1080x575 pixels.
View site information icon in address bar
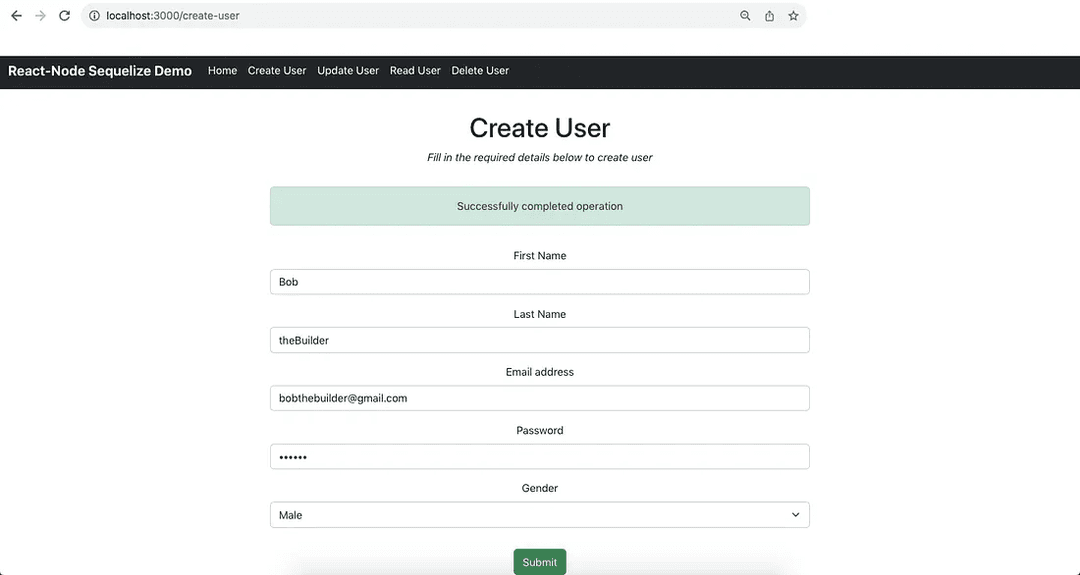point(94,16)
